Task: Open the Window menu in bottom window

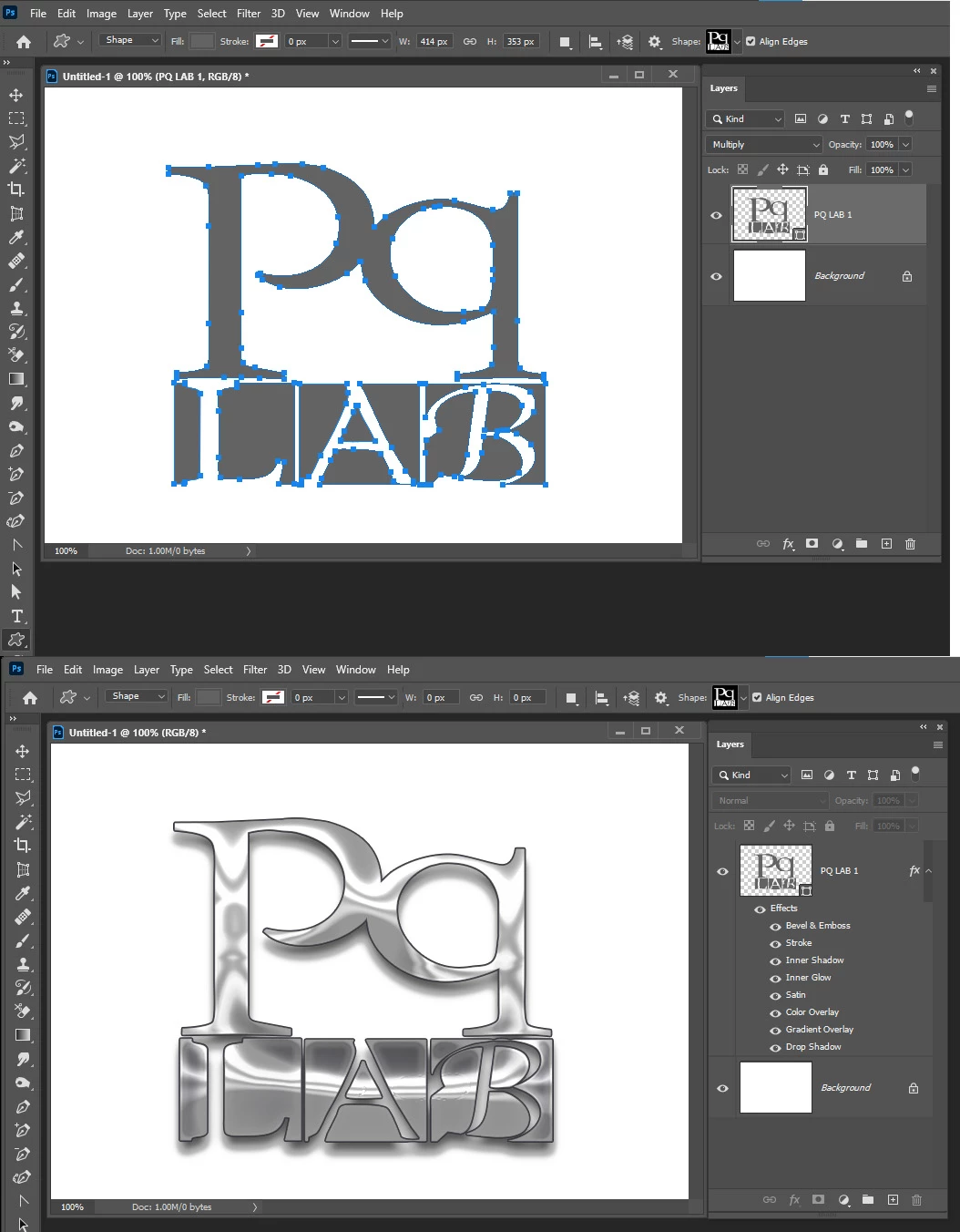Action: click(x=356, y=670)
